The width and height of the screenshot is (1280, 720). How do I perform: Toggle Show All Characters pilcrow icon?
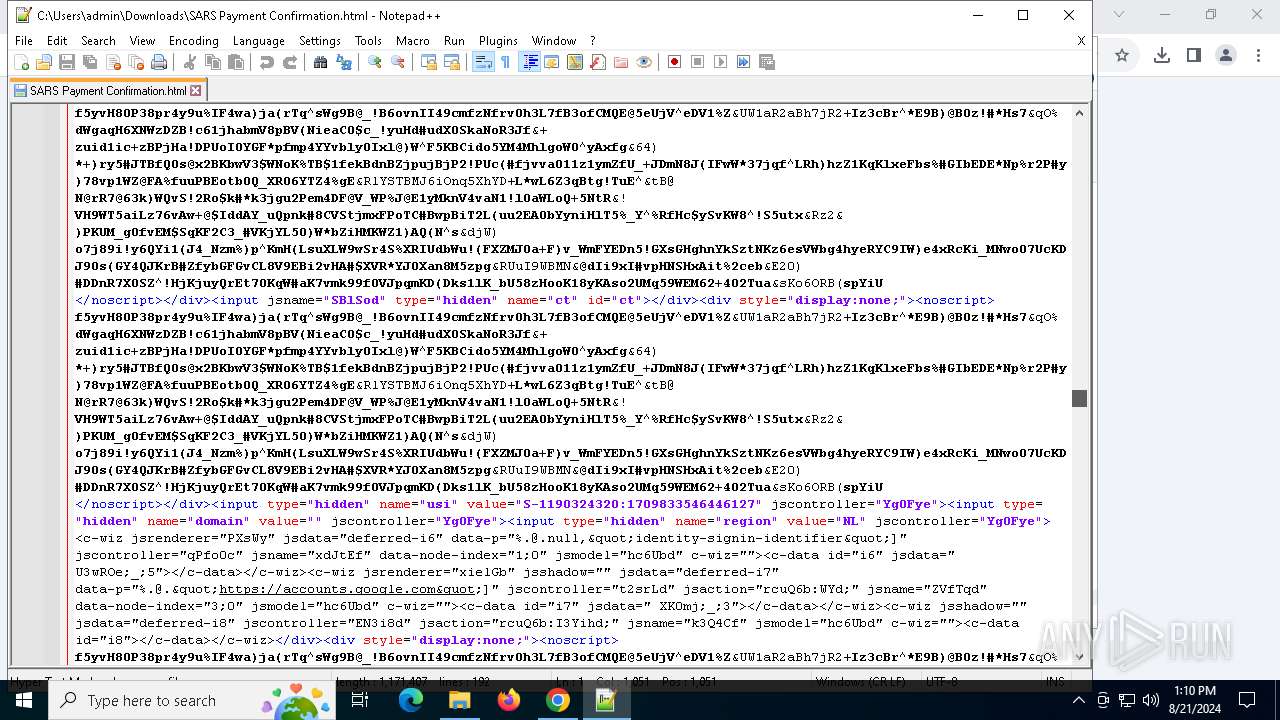click(506, 62)
